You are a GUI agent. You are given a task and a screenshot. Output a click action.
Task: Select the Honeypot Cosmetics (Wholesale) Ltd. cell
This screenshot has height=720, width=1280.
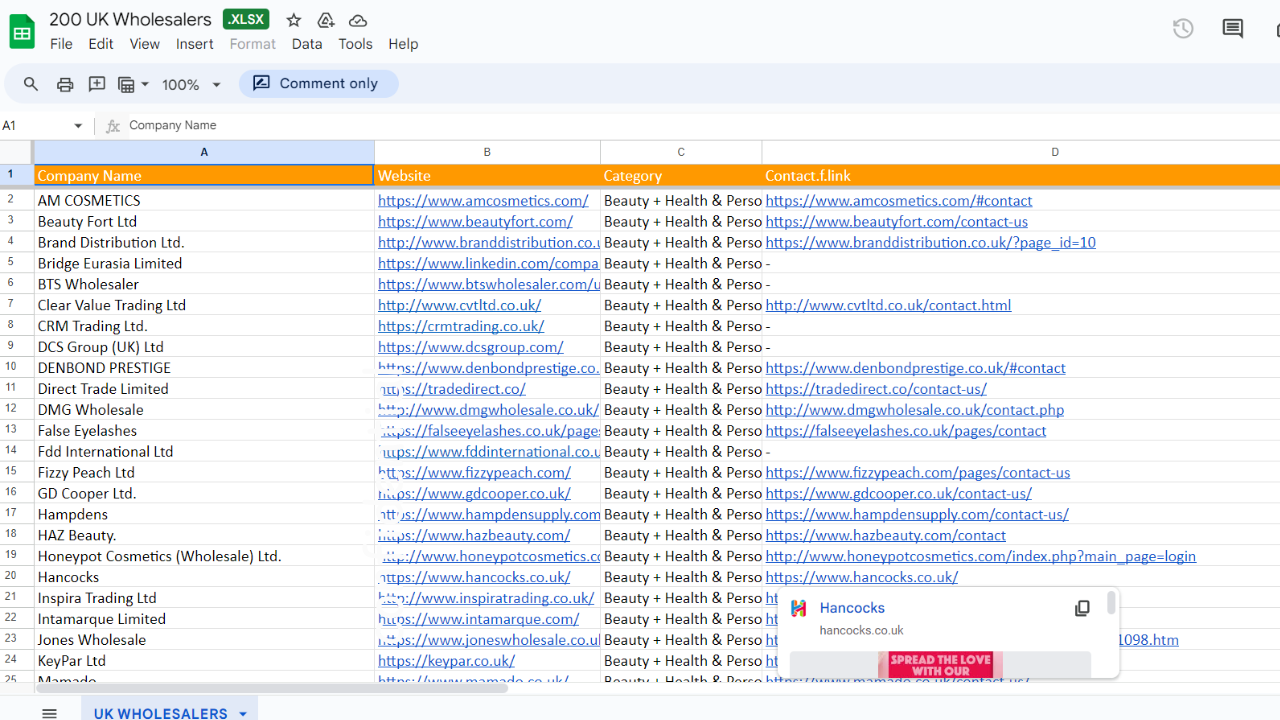(204, 557)
